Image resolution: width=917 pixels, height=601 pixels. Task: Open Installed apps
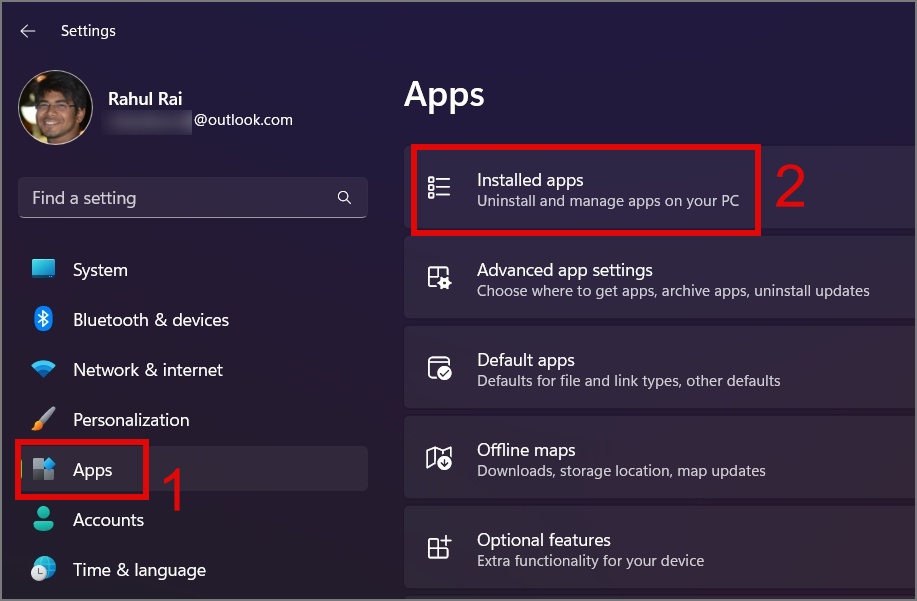660,189
